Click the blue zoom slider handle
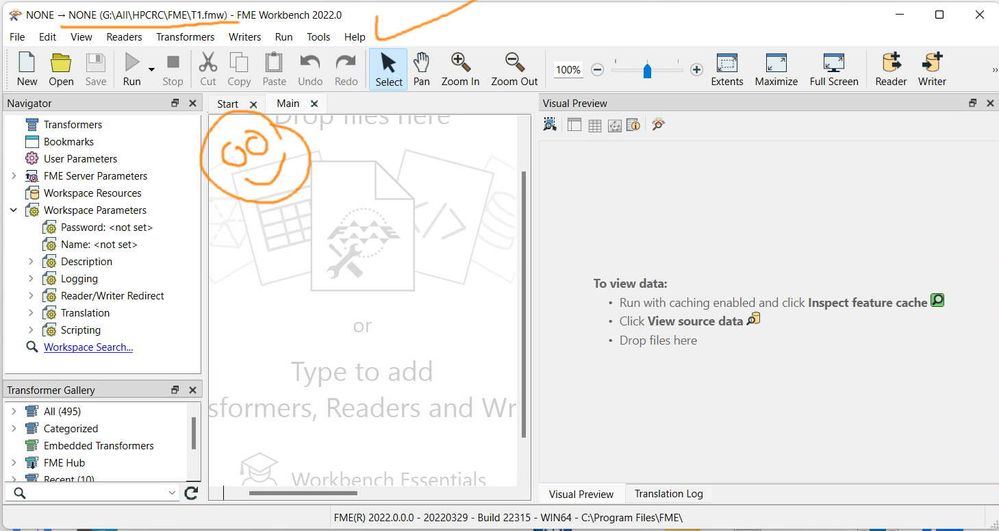The image size is (999, 531). 647,69
